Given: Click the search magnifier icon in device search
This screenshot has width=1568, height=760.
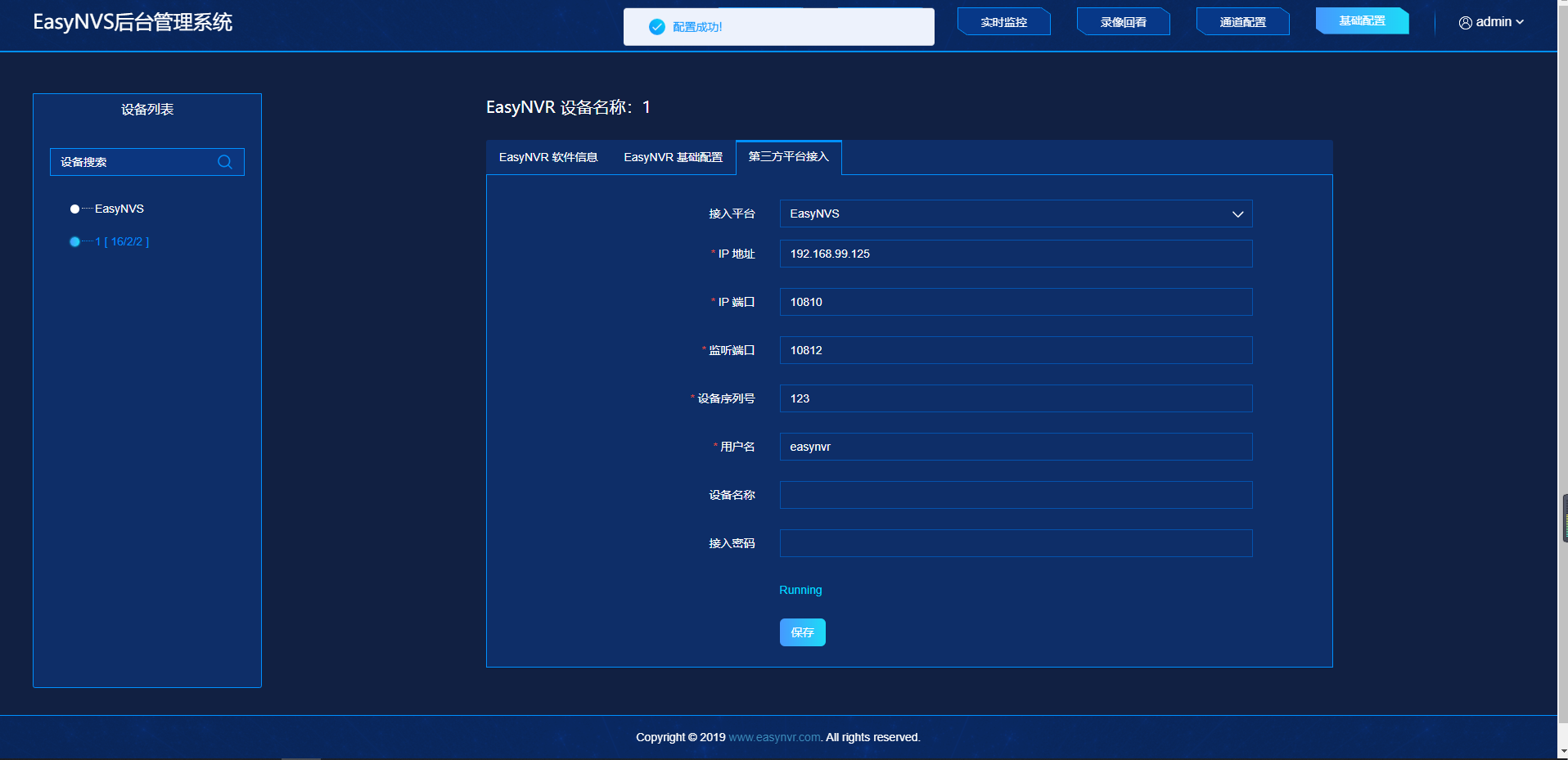Looking at the screenshot, I should click(x=225, y=162).
